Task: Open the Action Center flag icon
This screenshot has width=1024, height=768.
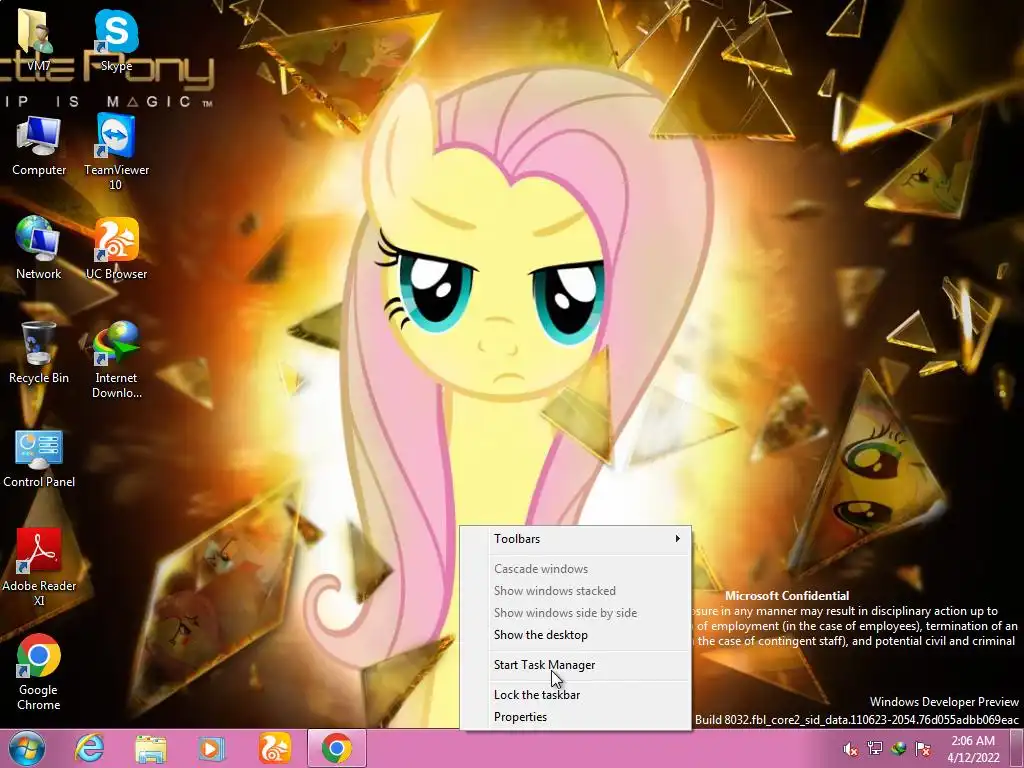Action: pos(923,748)
